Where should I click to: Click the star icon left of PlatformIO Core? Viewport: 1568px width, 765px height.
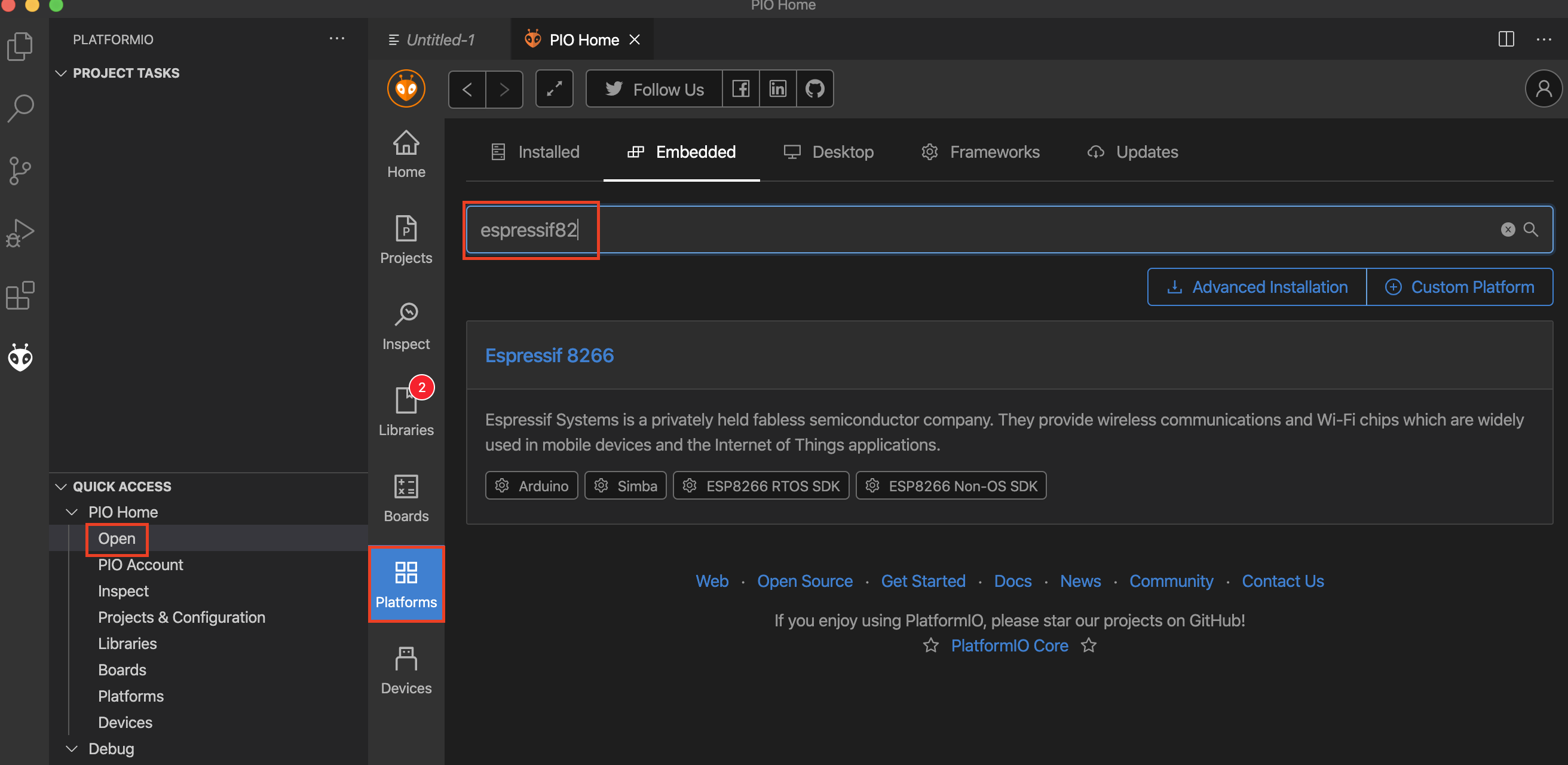pos(930,645)
